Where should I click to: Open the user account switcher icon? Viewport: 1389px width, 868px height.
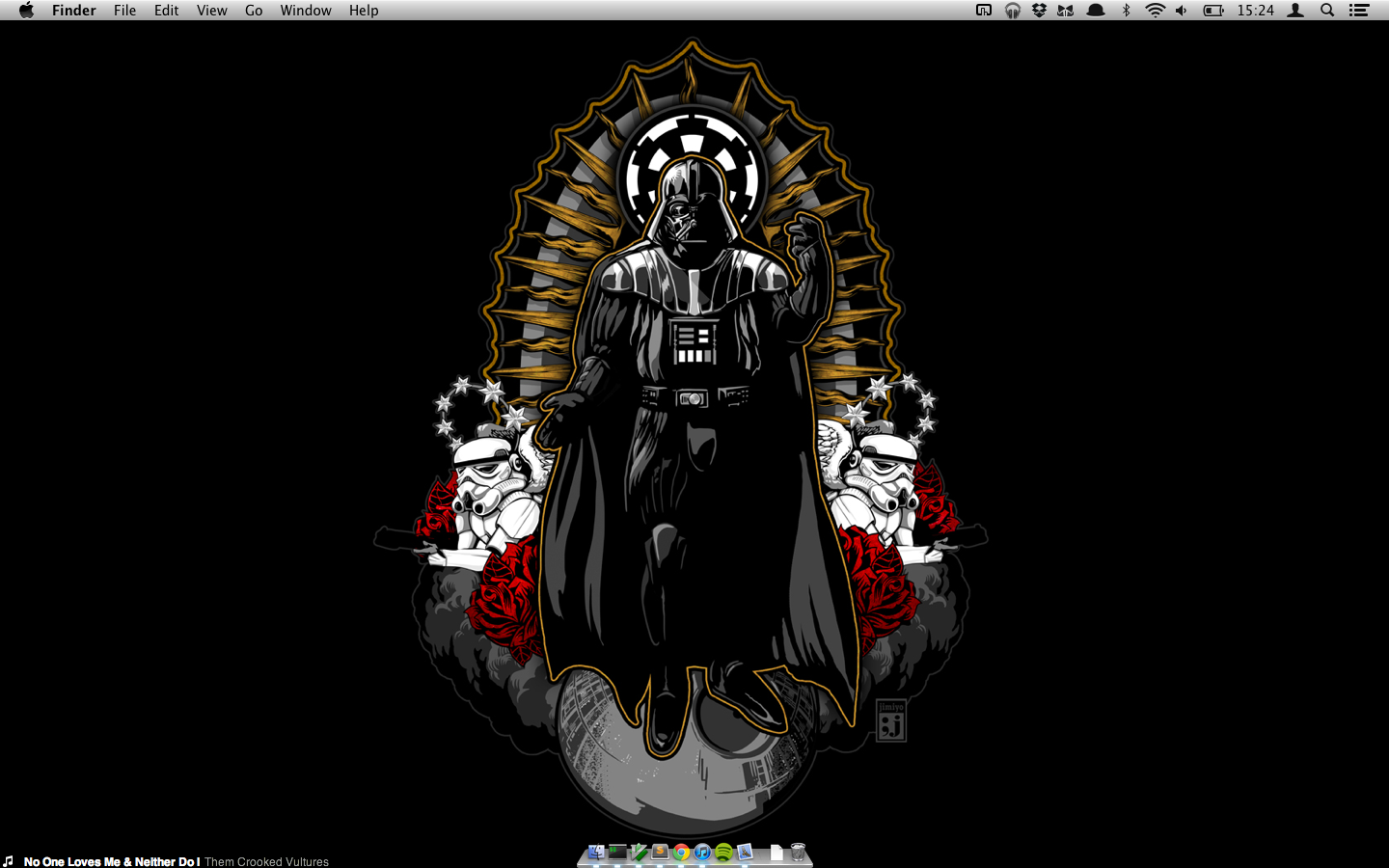tap(1296, 10)
